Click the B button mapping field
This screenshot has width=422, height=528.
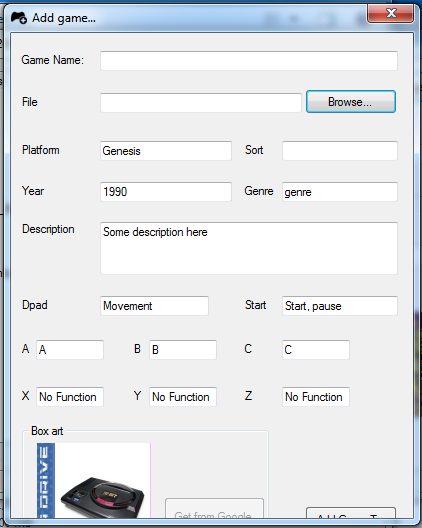pos(183,350)
